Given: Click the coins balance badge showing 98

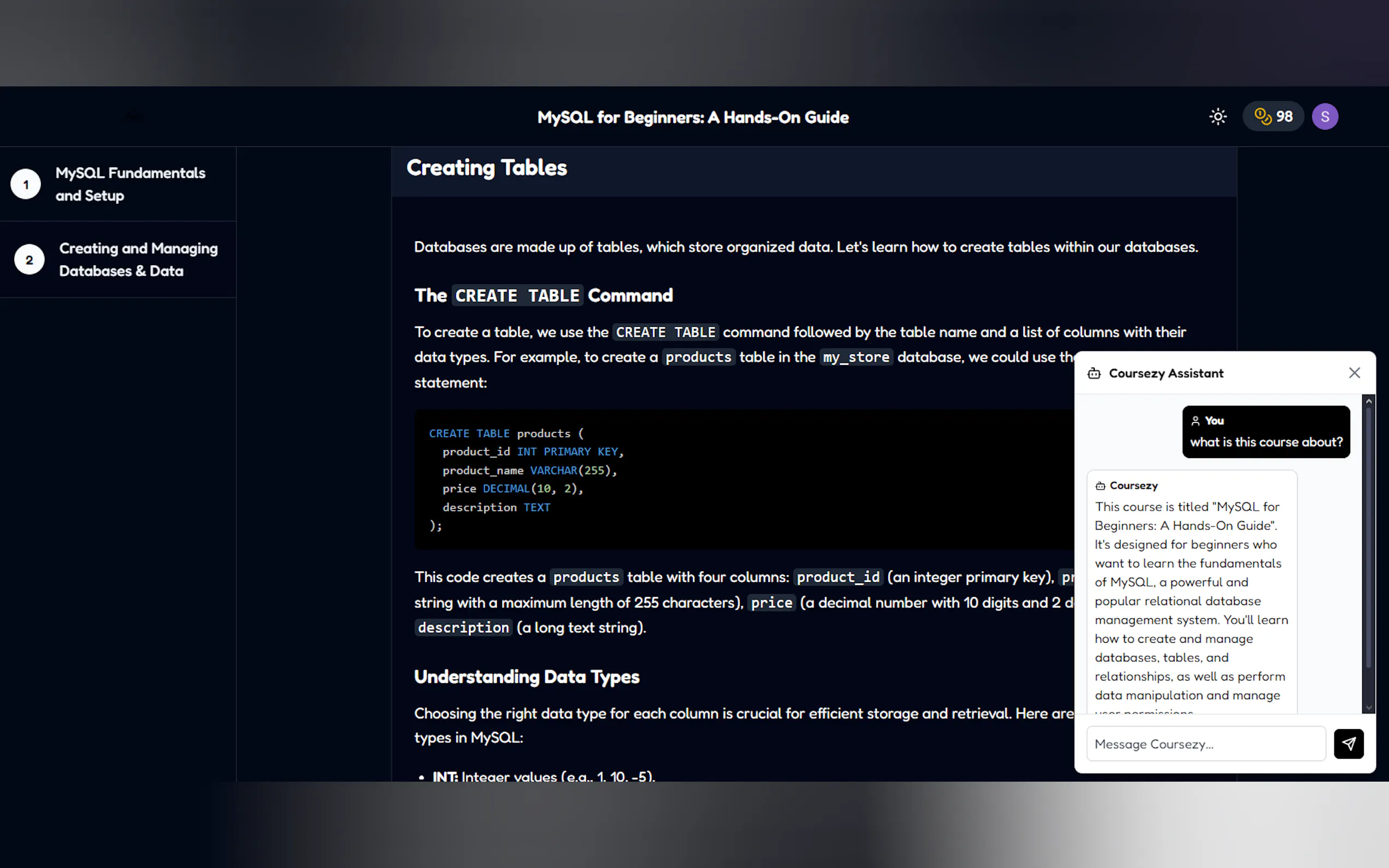Looking at the screenshot, I should (1273, 116).
